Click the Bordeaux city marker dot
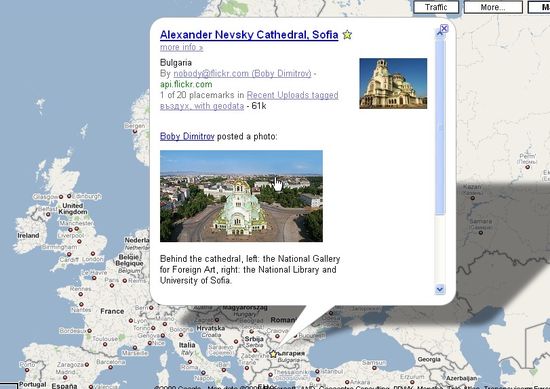This screenshot has width=550, height=389. pos(89,331)
